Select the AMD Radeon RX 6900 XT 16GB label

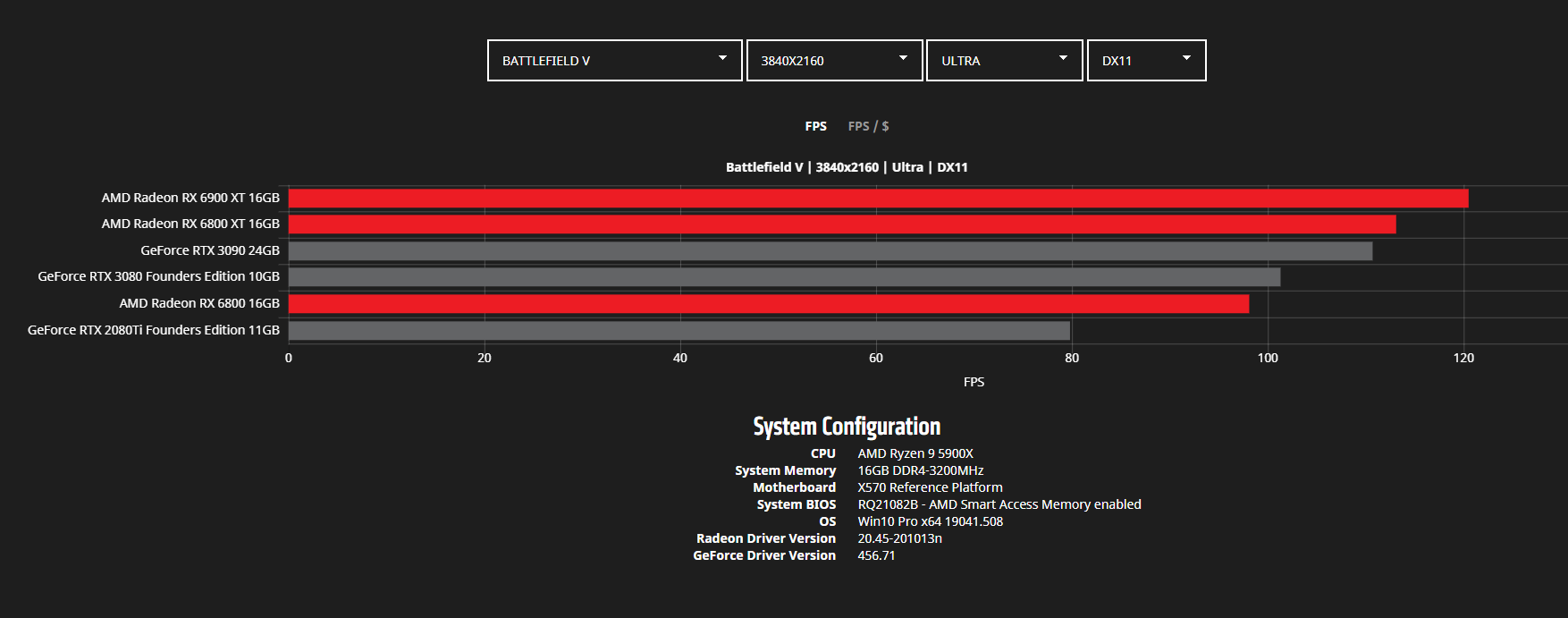point(190,198)
